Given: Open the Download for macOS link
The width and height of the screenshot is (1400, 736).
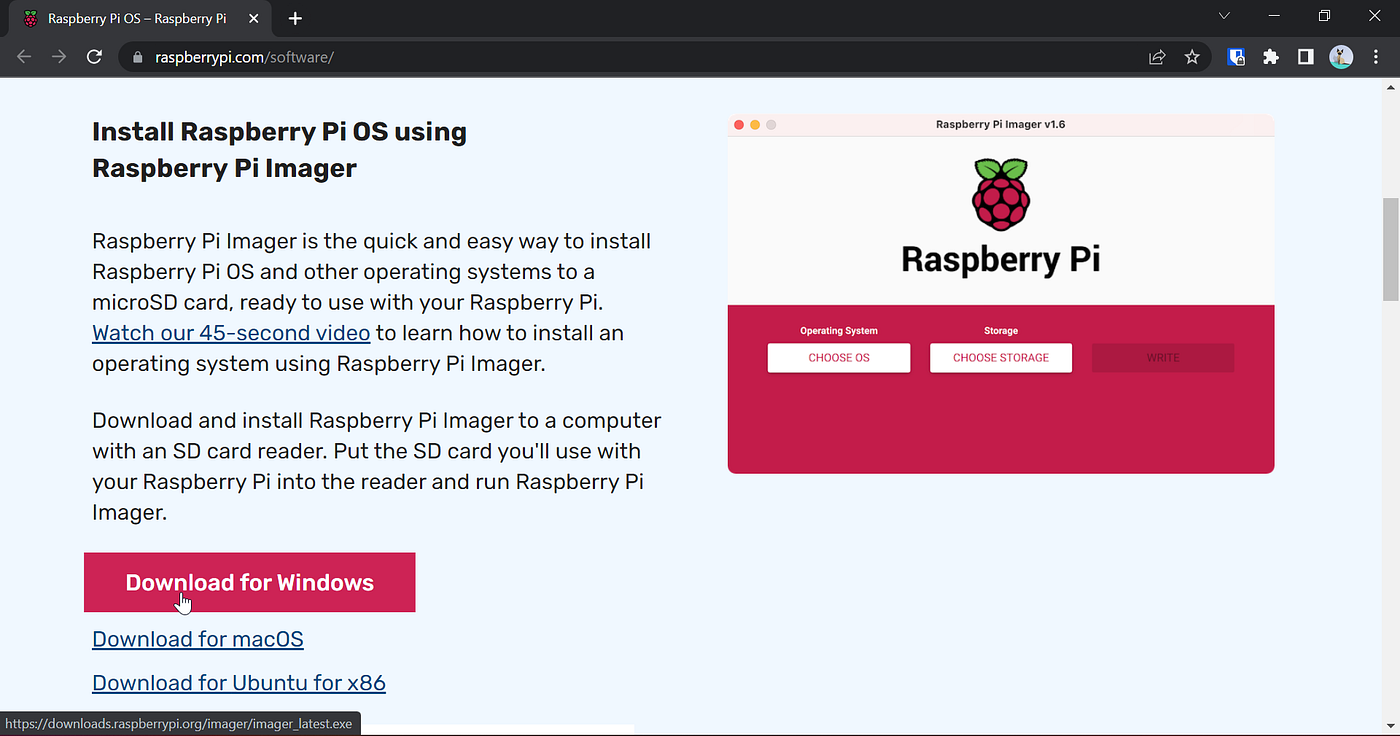Looking at the screenshot, I should (198, 639).
